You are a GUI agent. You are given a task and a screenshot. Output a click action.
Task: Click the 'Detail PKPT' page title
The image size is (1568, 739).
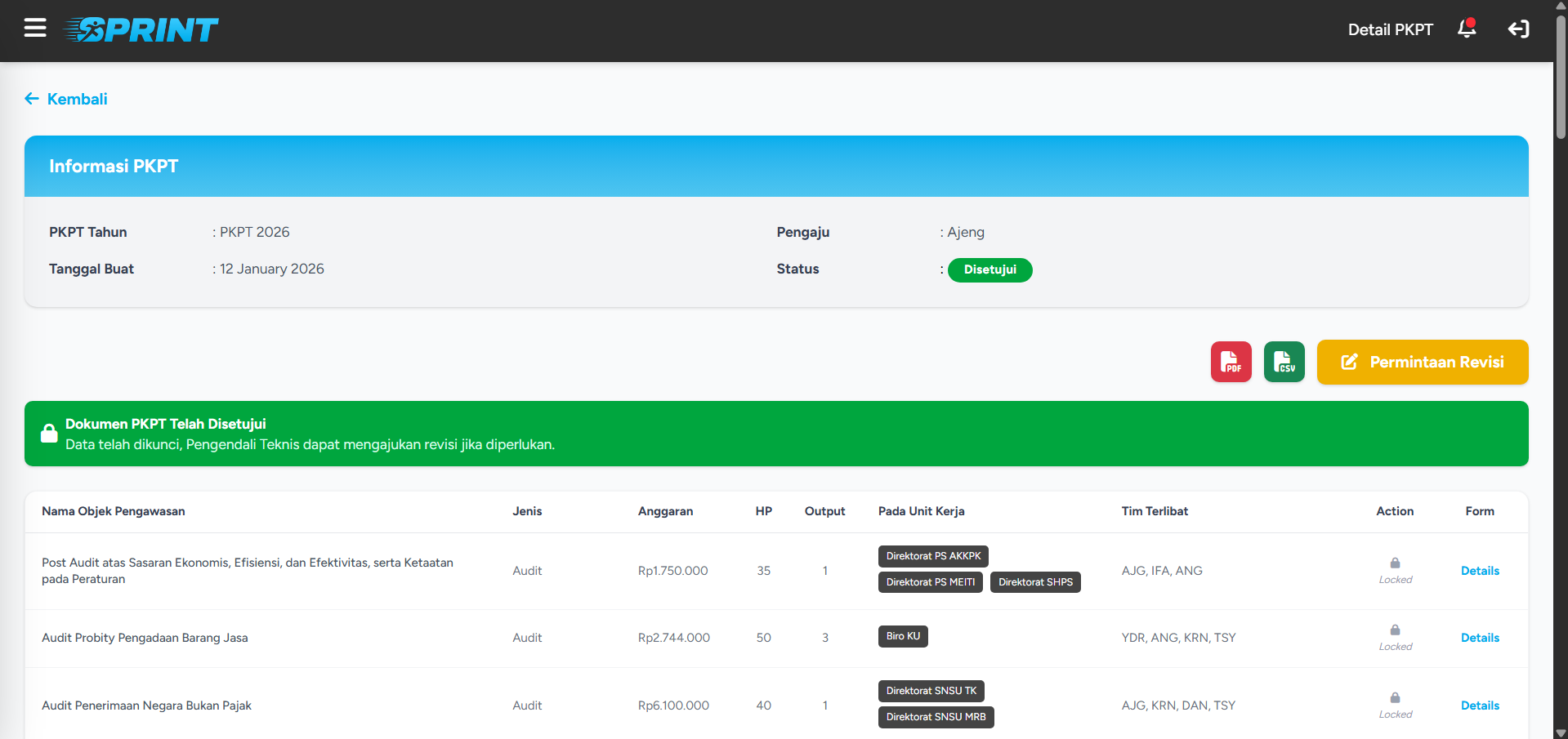click(x=1390, y=29)
